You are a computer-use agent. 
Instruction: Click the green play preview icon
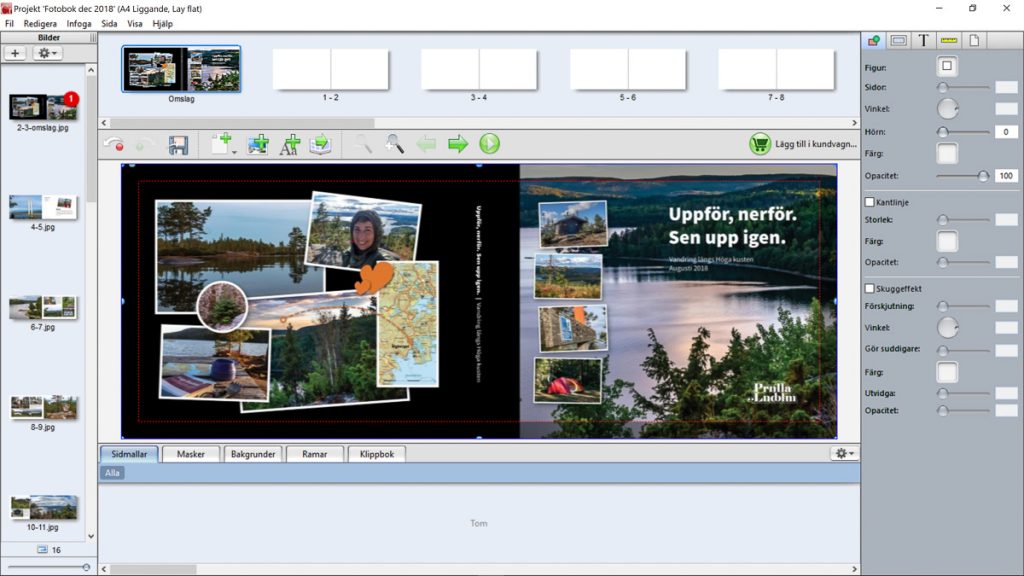click(x=489, y=144)
